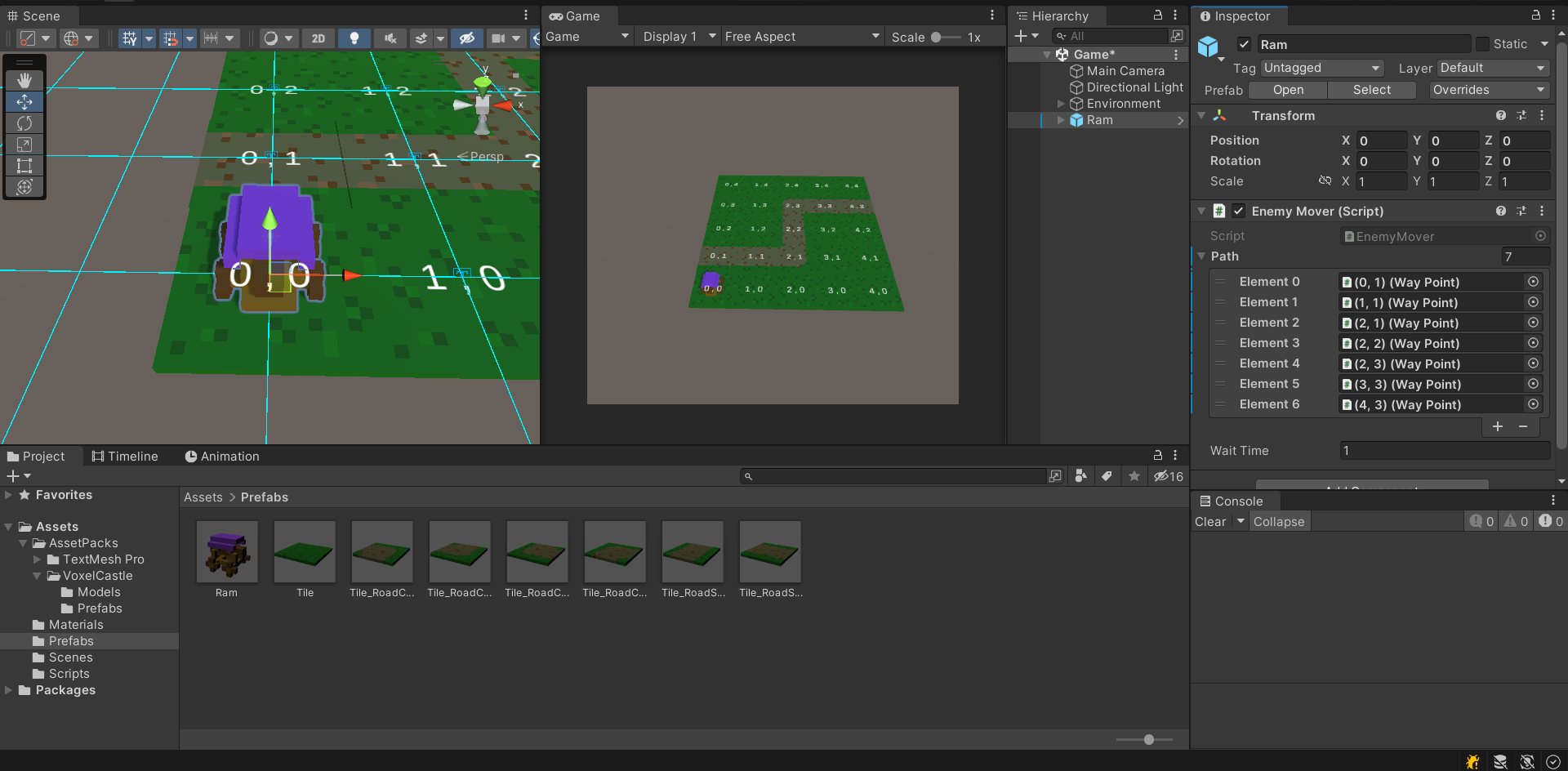Open the Project tab
1568x771 pixels.
point(36,456)
